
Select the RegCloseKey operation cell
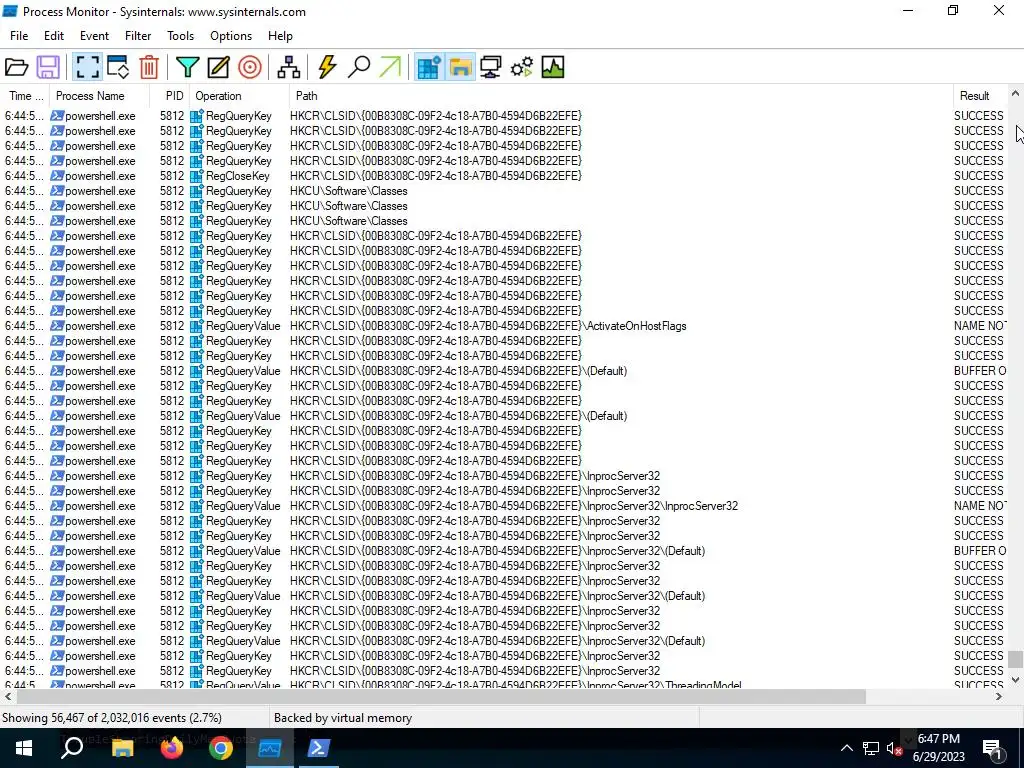[238, 176]
